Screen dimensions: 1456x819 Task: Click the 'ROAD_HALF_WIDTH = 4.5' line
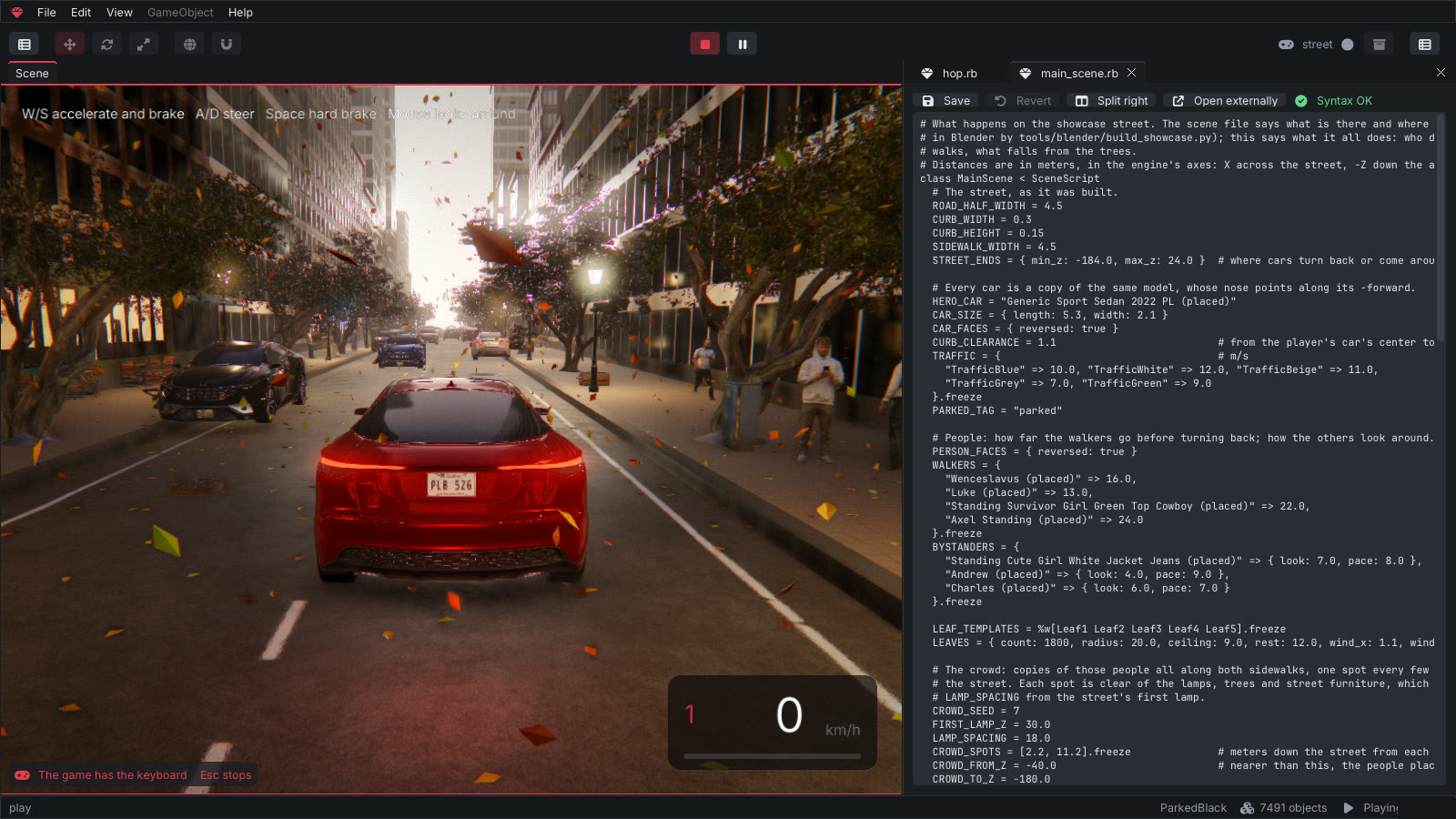click(997, 207)
